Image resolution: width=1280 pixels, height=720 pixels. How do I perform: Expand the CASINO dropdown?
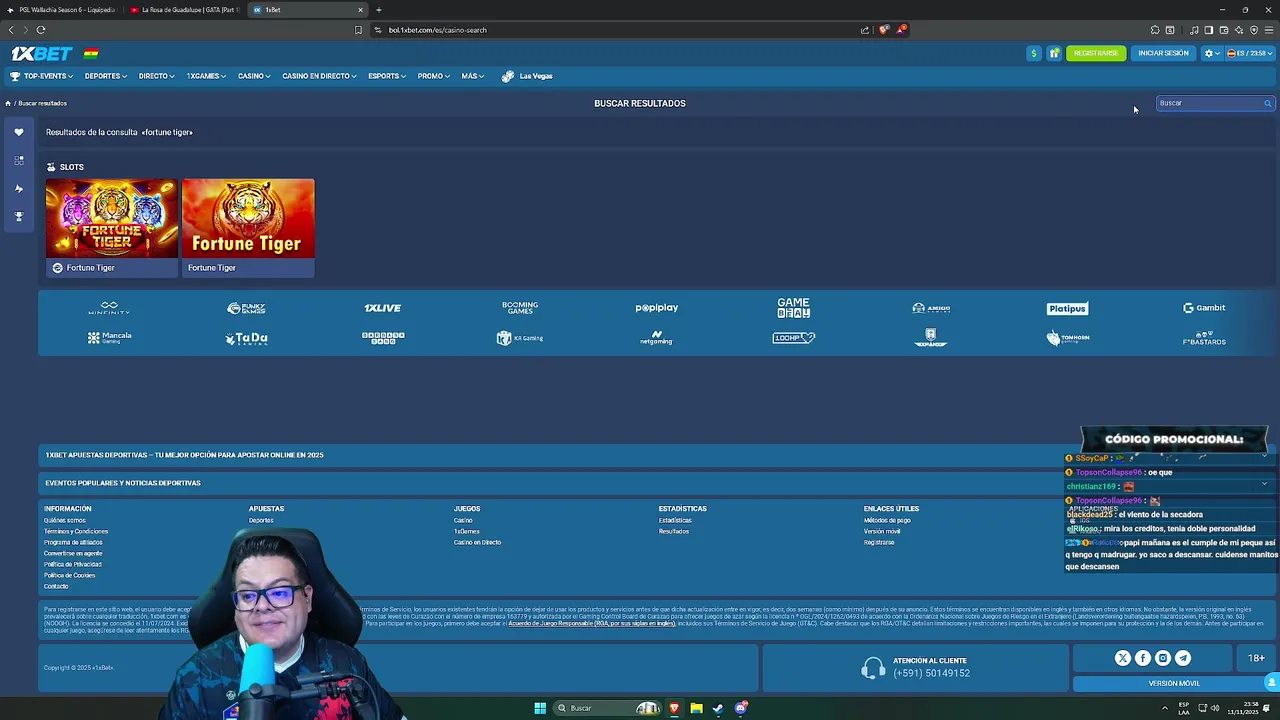pyautogui.click(x=254, y=76)
